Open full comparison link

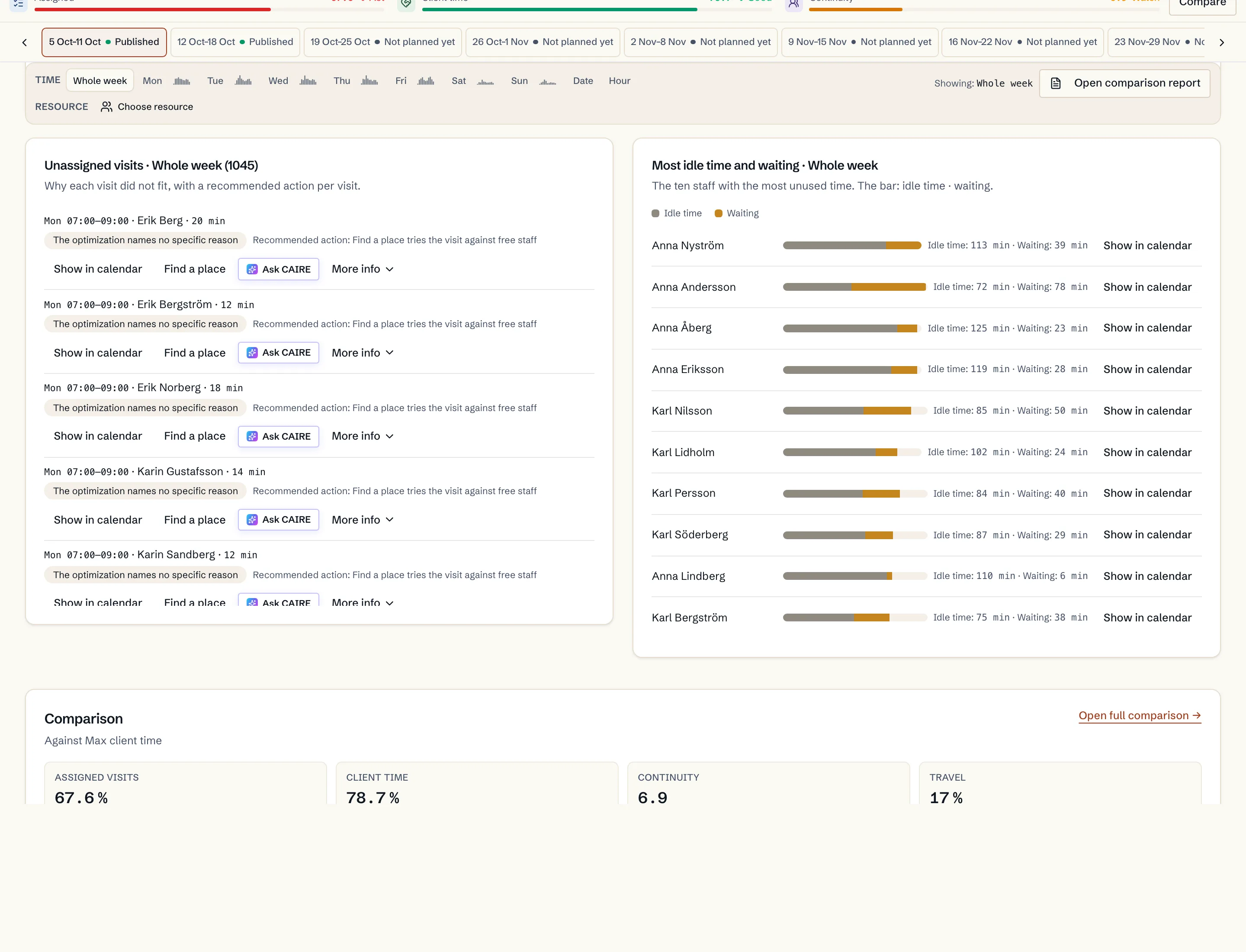[x=1140, y=716]
